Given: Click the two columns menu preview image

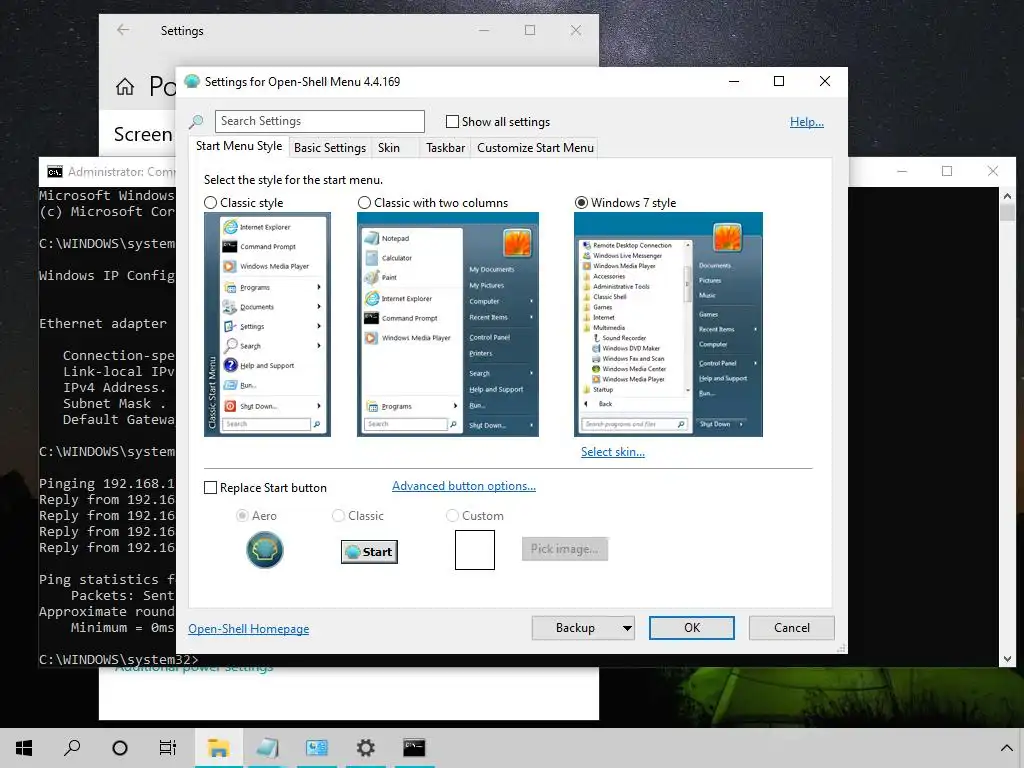Looking at the screenshot, I should (448, 325).
